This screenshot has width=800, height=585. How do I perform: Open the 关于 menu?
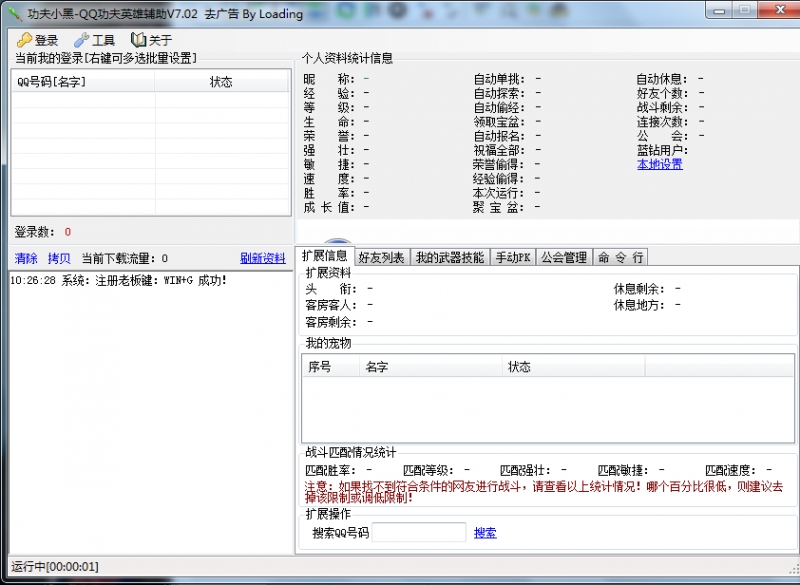pos(152,40)
